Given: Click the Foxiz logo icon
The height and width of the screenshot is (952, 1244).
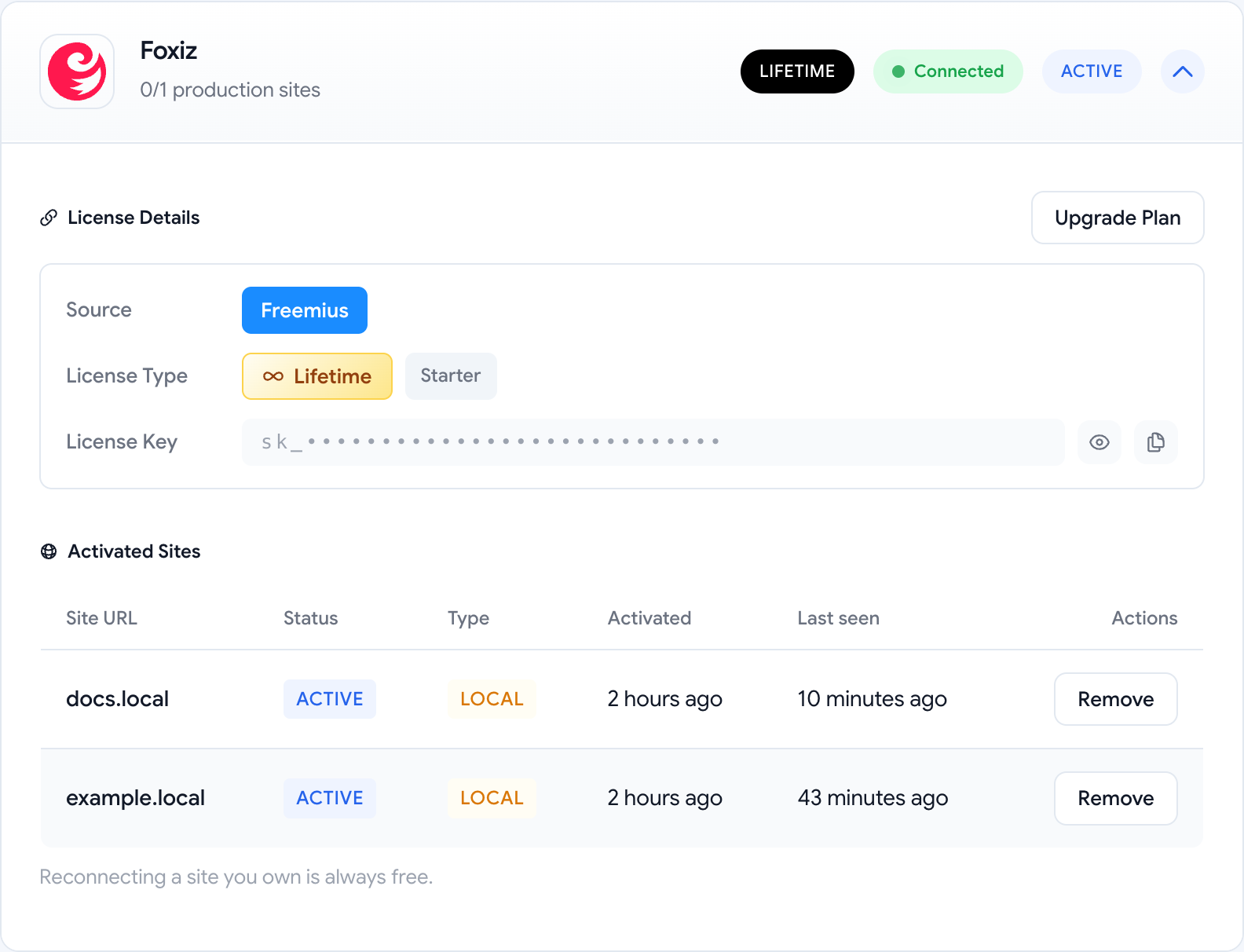Looking at the screenshot, I should point(77,71).
